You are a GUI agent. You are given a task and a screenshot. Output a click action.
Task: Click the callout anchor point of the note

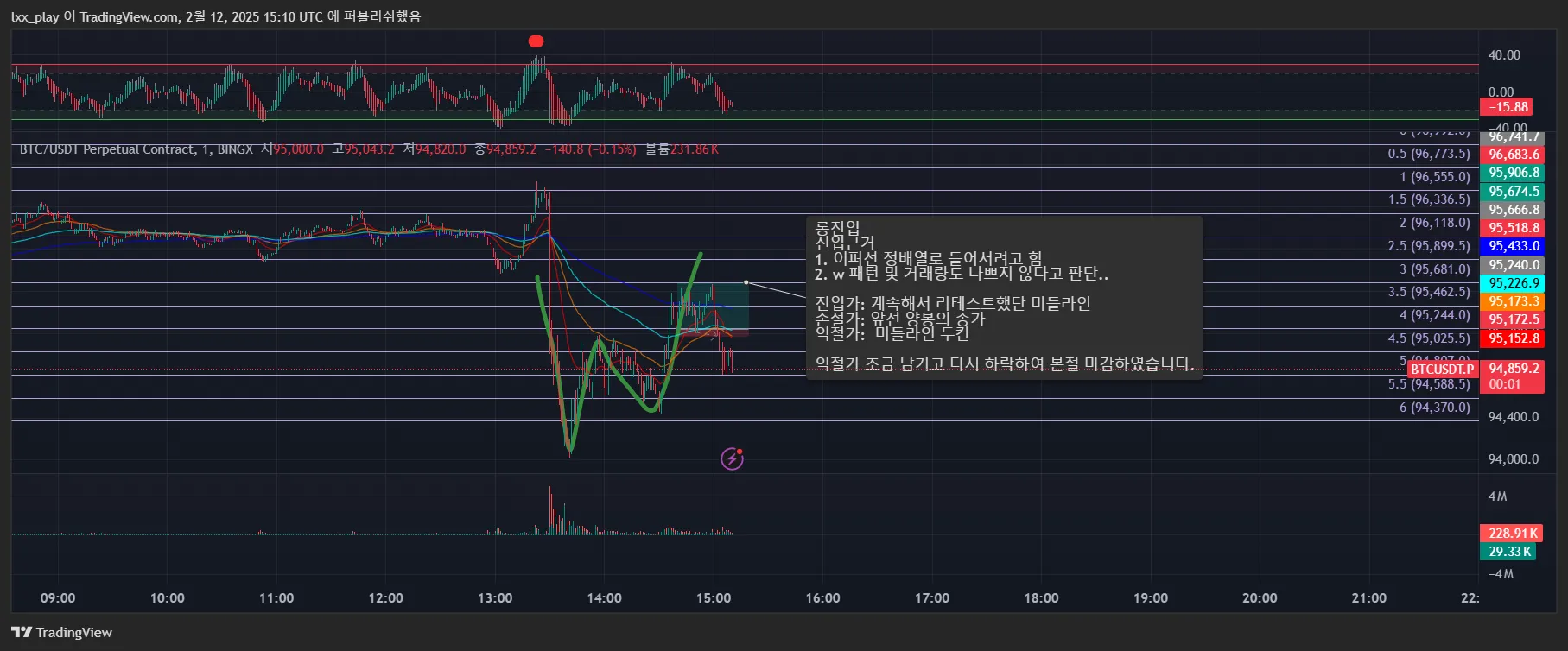coord(746,282)
